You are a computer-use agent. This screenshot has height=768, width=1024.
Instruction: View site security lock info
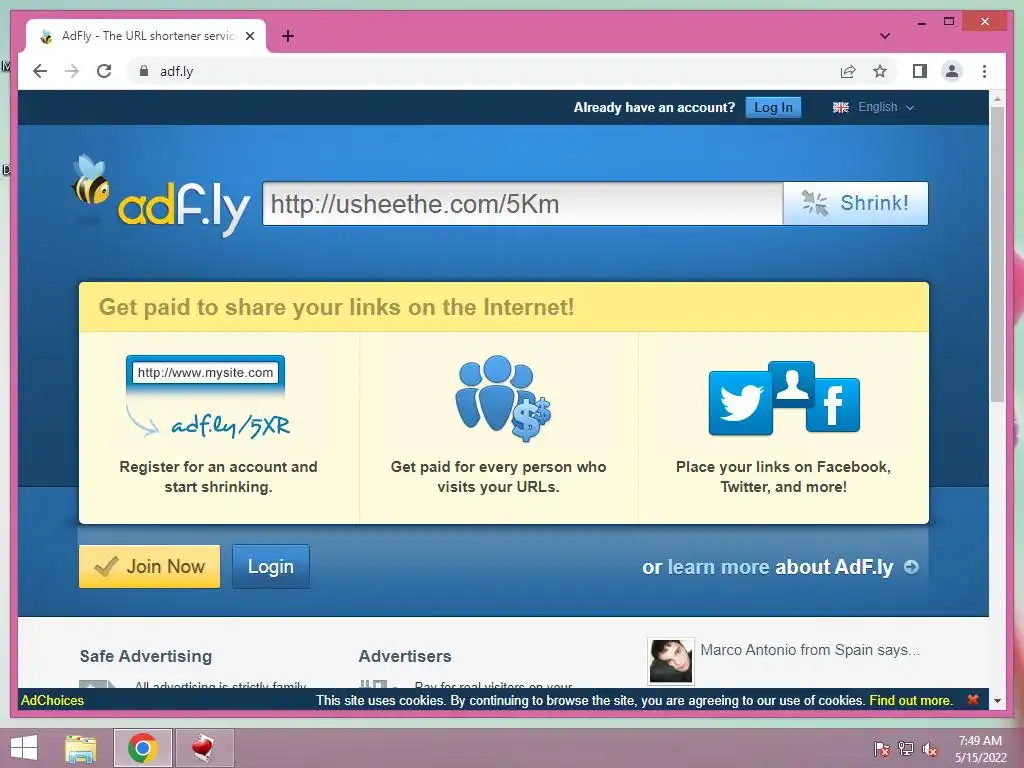tap(144, 71)
